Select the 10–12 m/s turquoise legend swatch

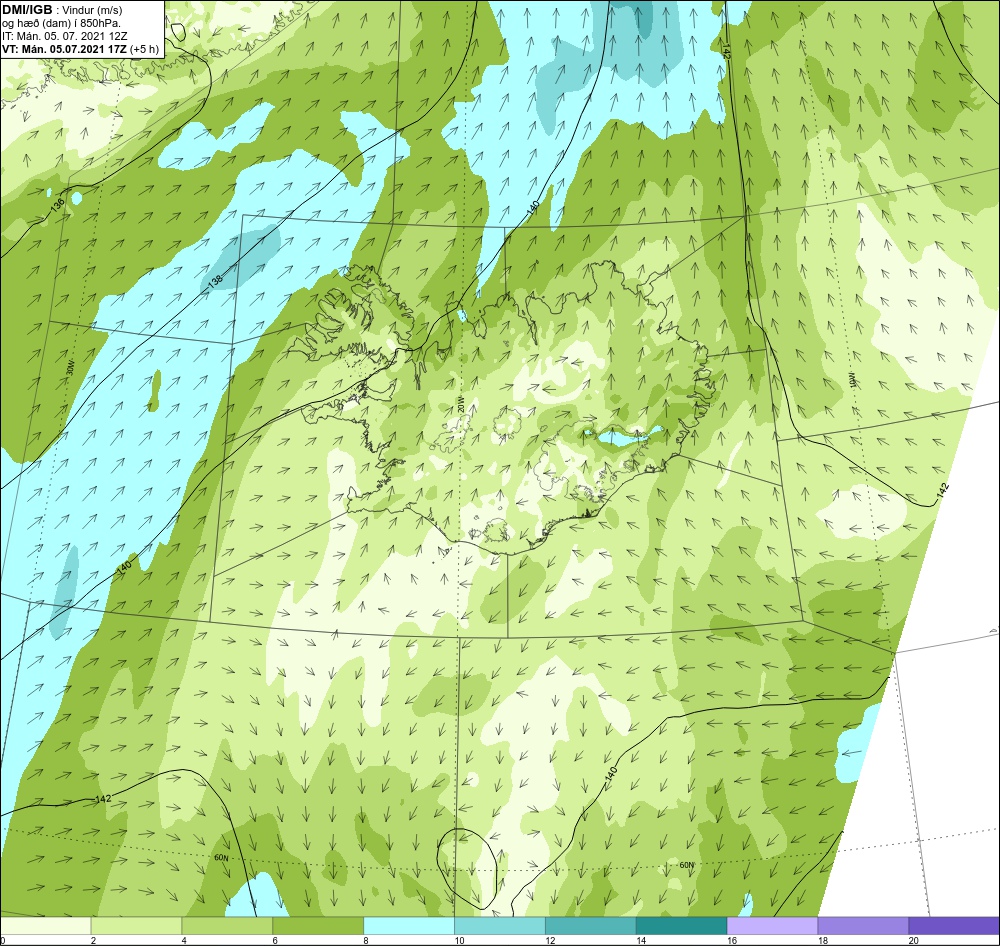point(499,925)
